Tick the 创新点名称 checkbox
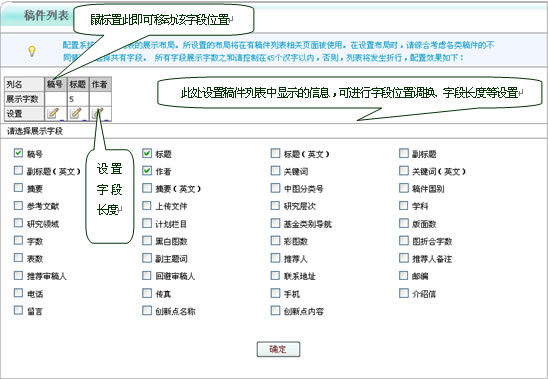This screenshot has height=379, width=548. click(x=147, y=310)
